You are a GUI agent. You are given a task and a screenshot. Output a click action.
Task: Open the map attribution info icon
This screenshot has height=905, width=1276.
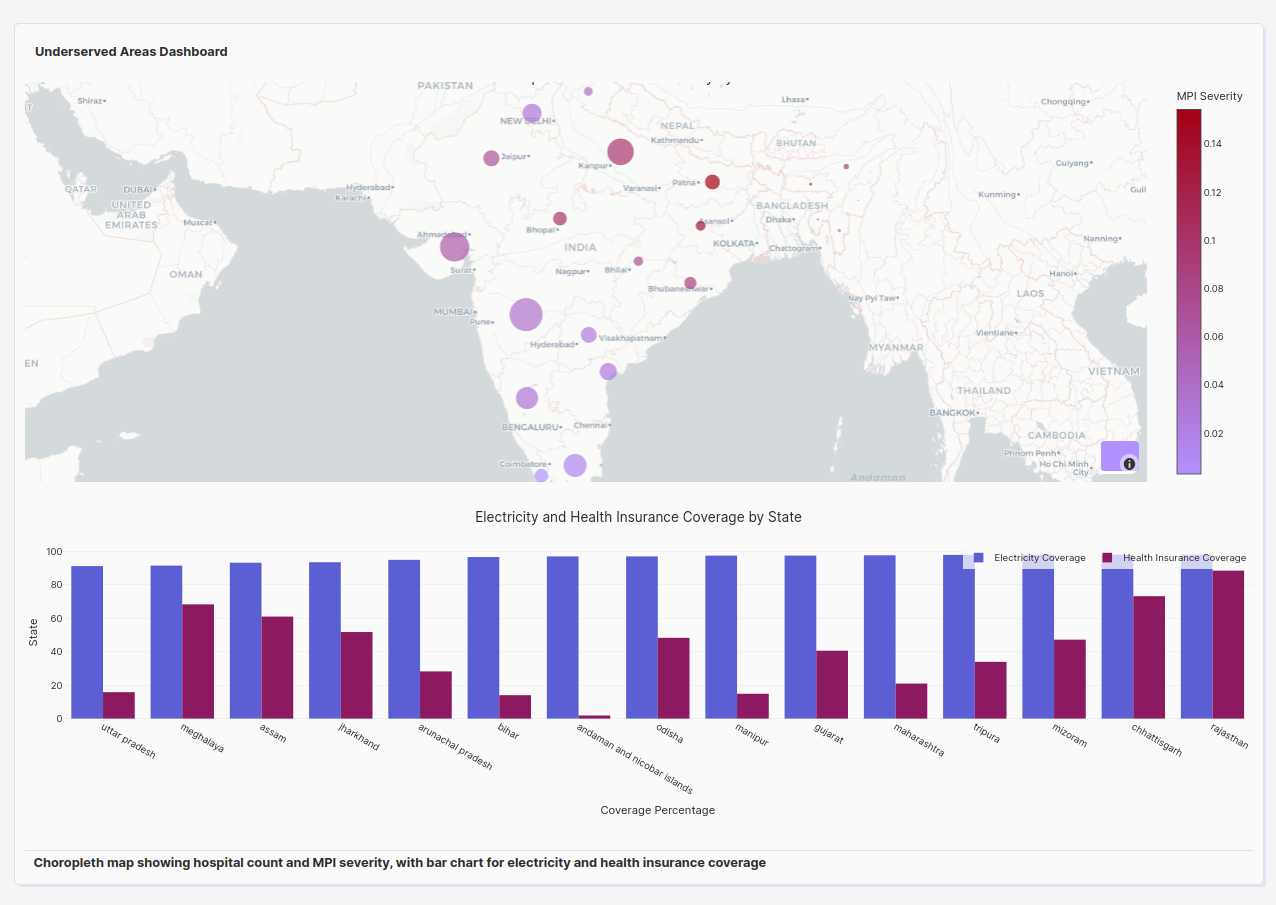(x=1129, y=464)
